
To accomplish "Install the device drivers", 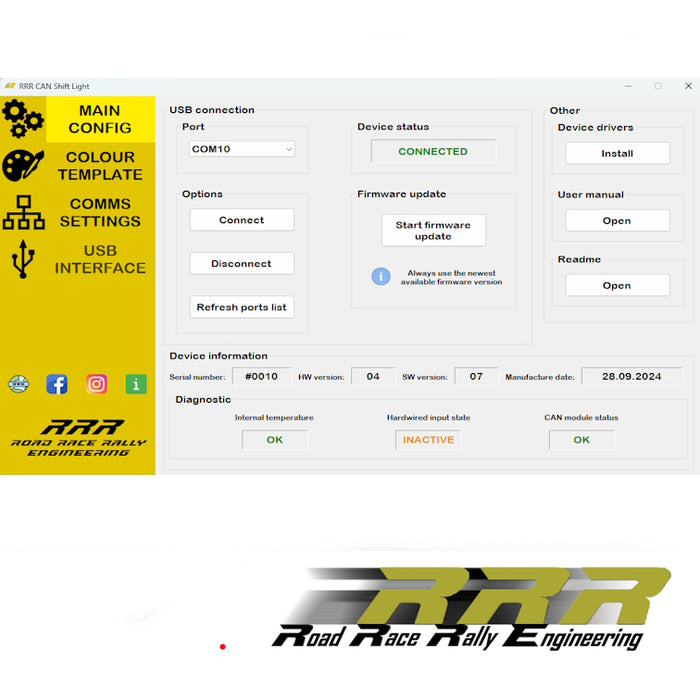I will pyautogui.click(x=617, y=154).
